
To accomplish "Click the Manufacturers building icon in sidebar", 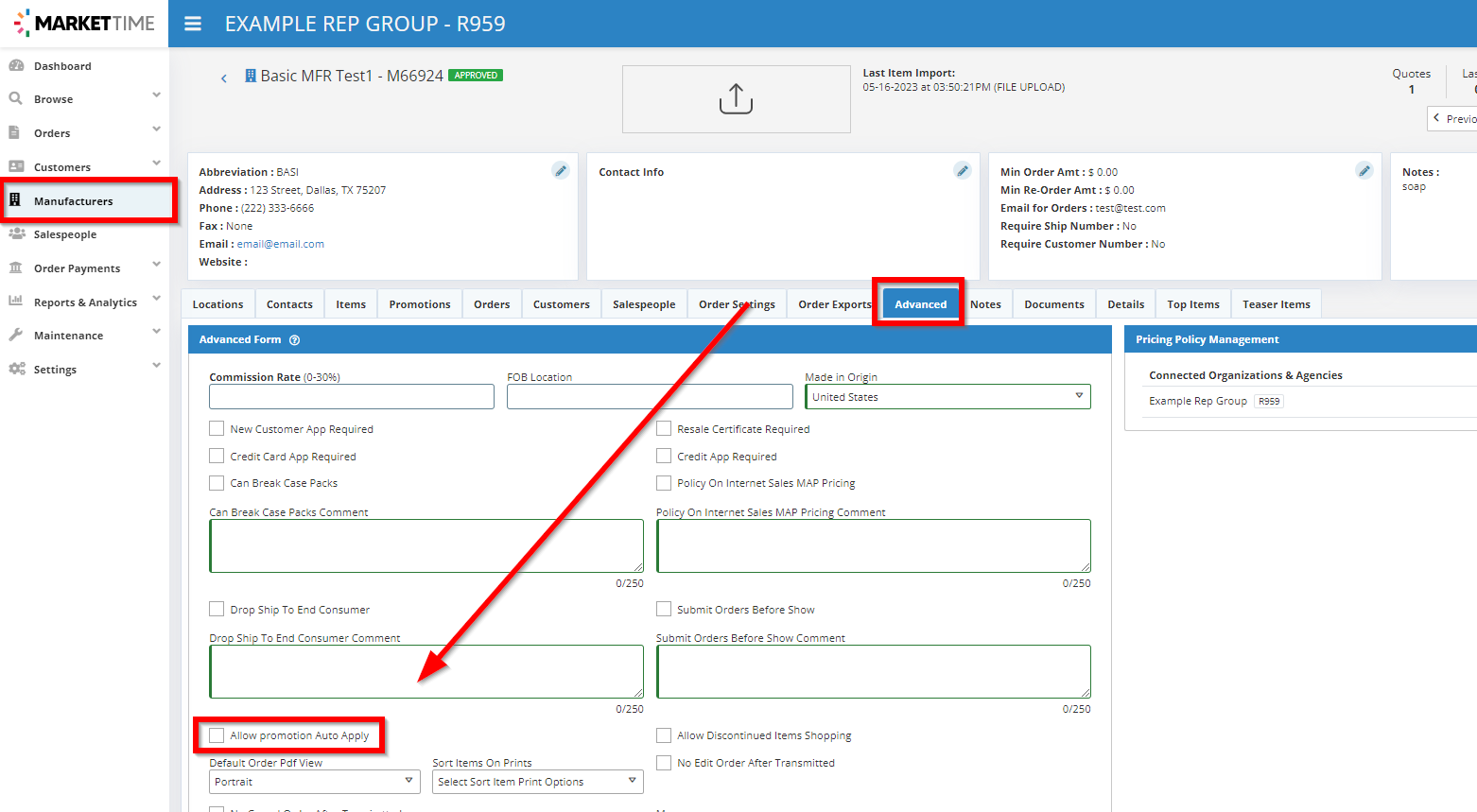I will click(x=15, y=200).
